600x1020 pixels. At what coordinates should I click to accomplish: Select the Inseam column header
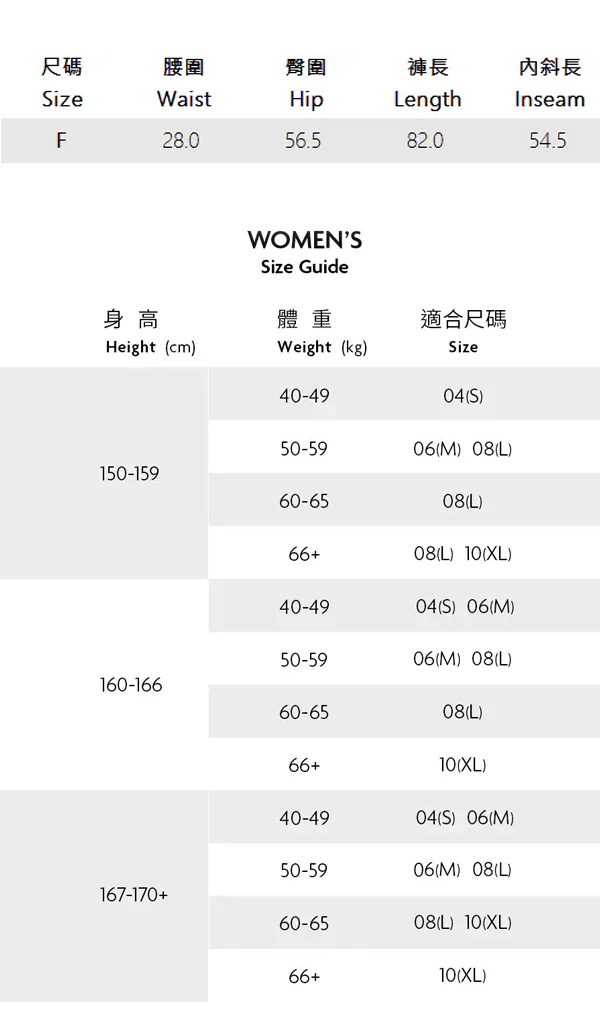pyautogui.click(x=549, y=84)
